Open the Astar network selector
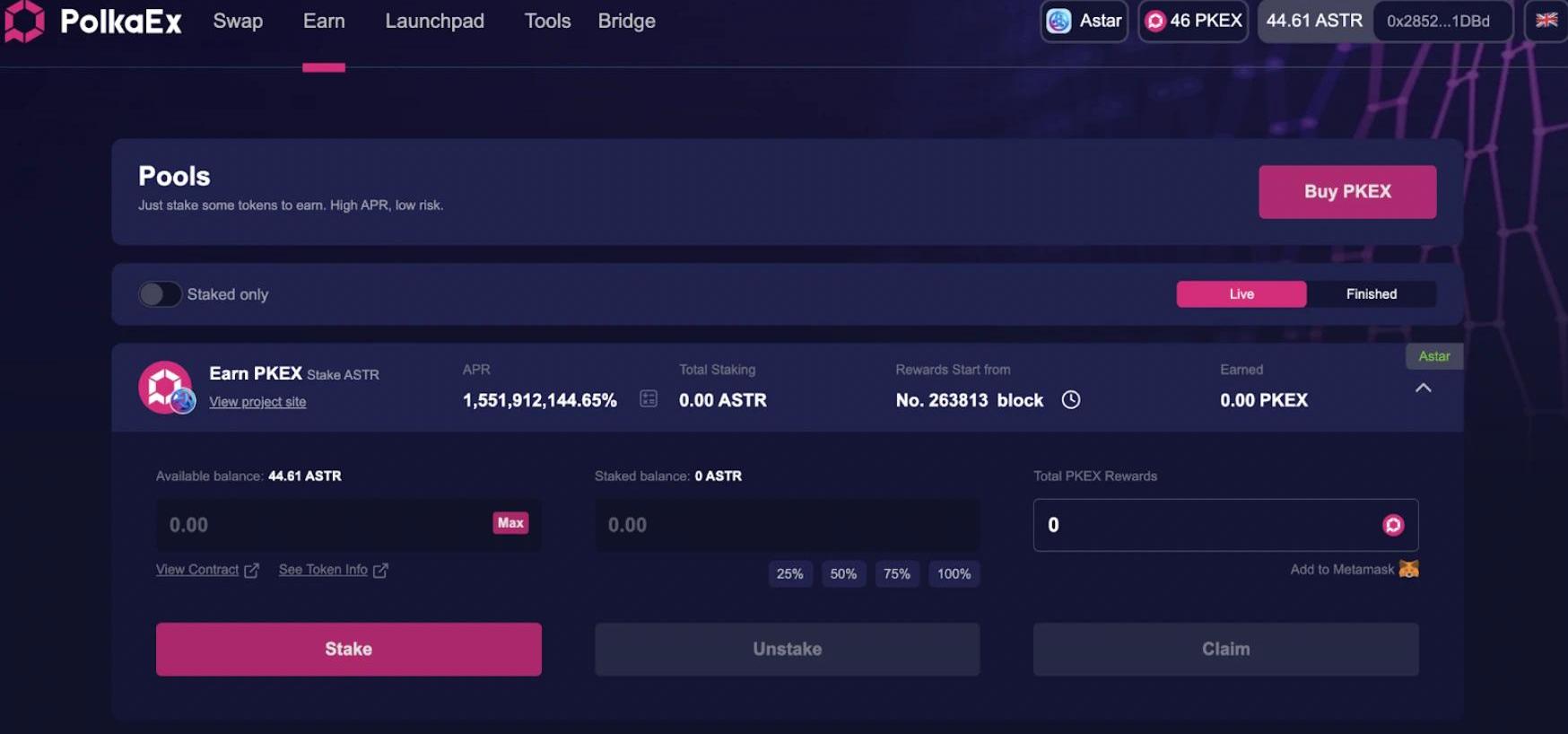The width and height of the screenshot is (1568, 734). 1084,21
